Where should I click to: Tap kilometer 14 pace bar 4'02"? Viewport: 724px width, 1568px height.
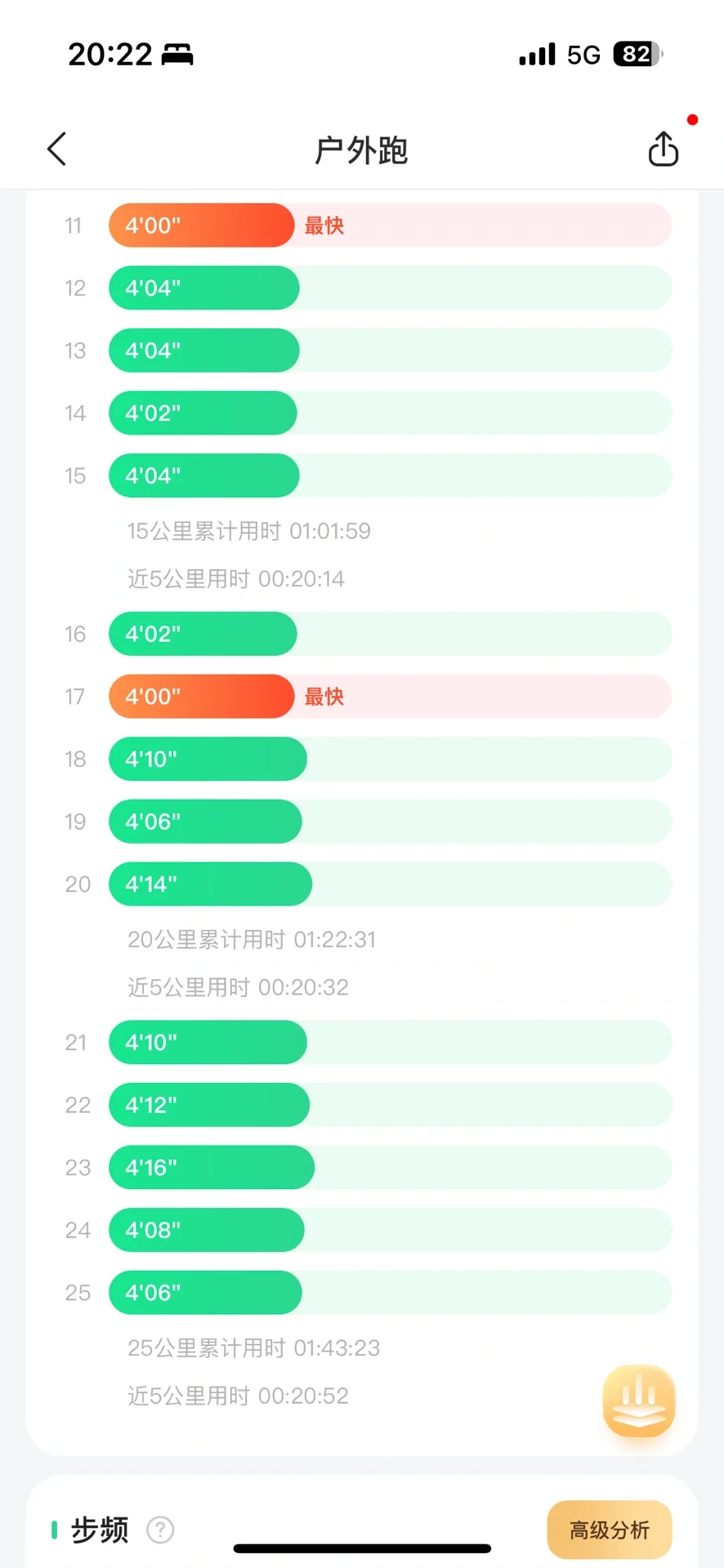coord(203,413)
